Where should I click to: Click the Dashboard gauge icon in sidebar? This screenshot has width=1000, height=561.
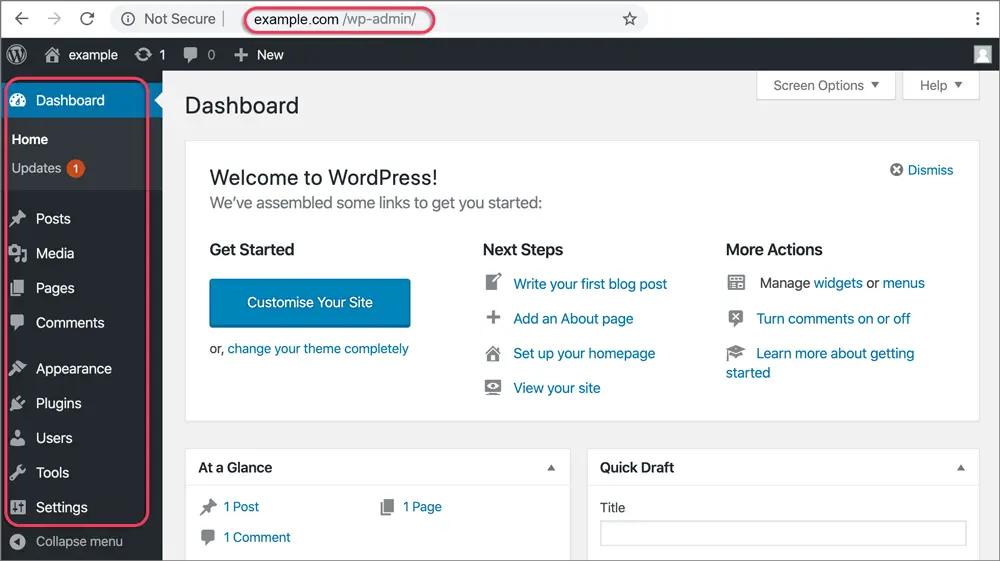(x=18, y=100)
